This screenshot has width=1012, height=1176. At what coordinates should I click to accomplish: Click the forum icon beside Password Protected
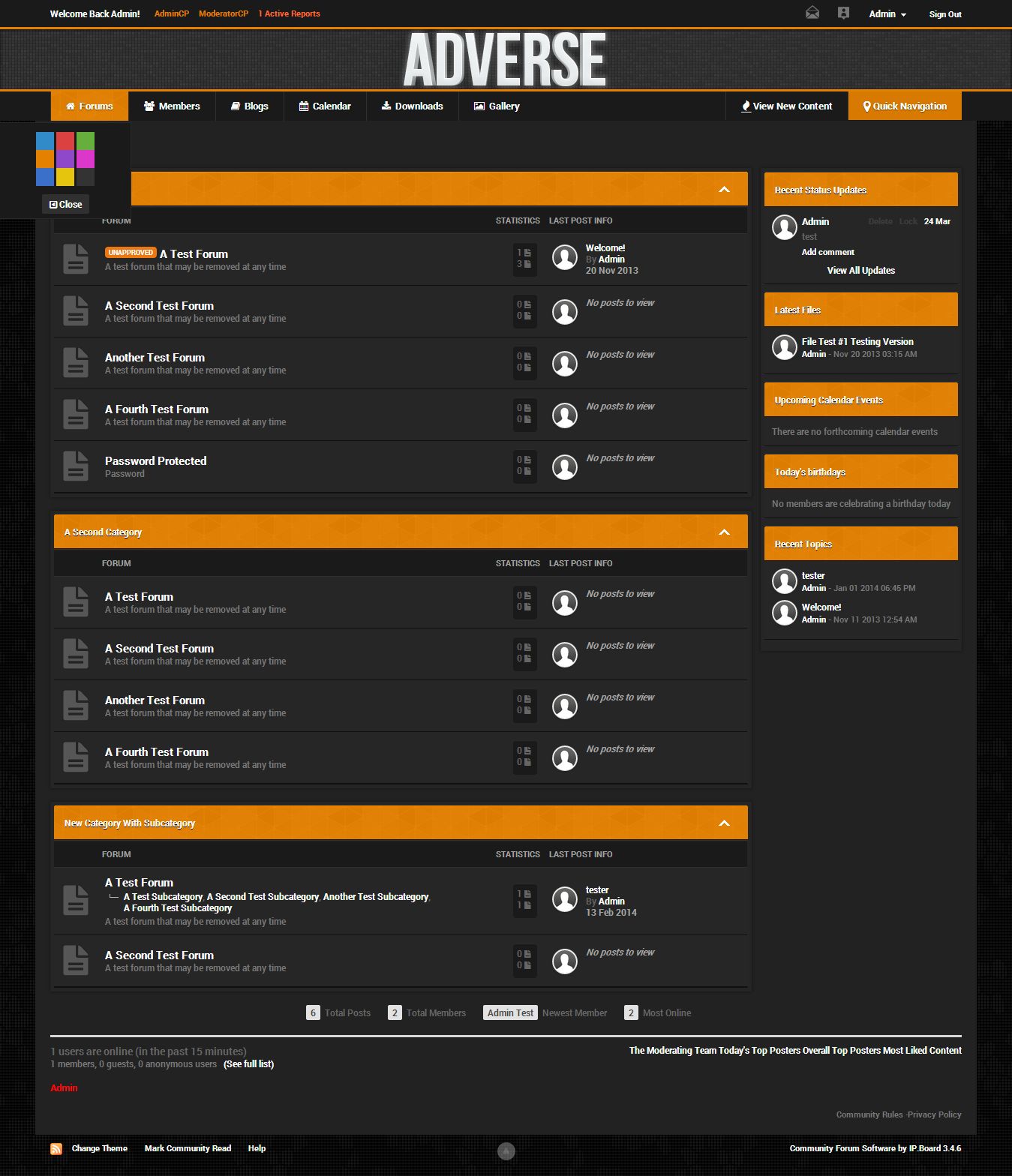(x=76, y=466)
